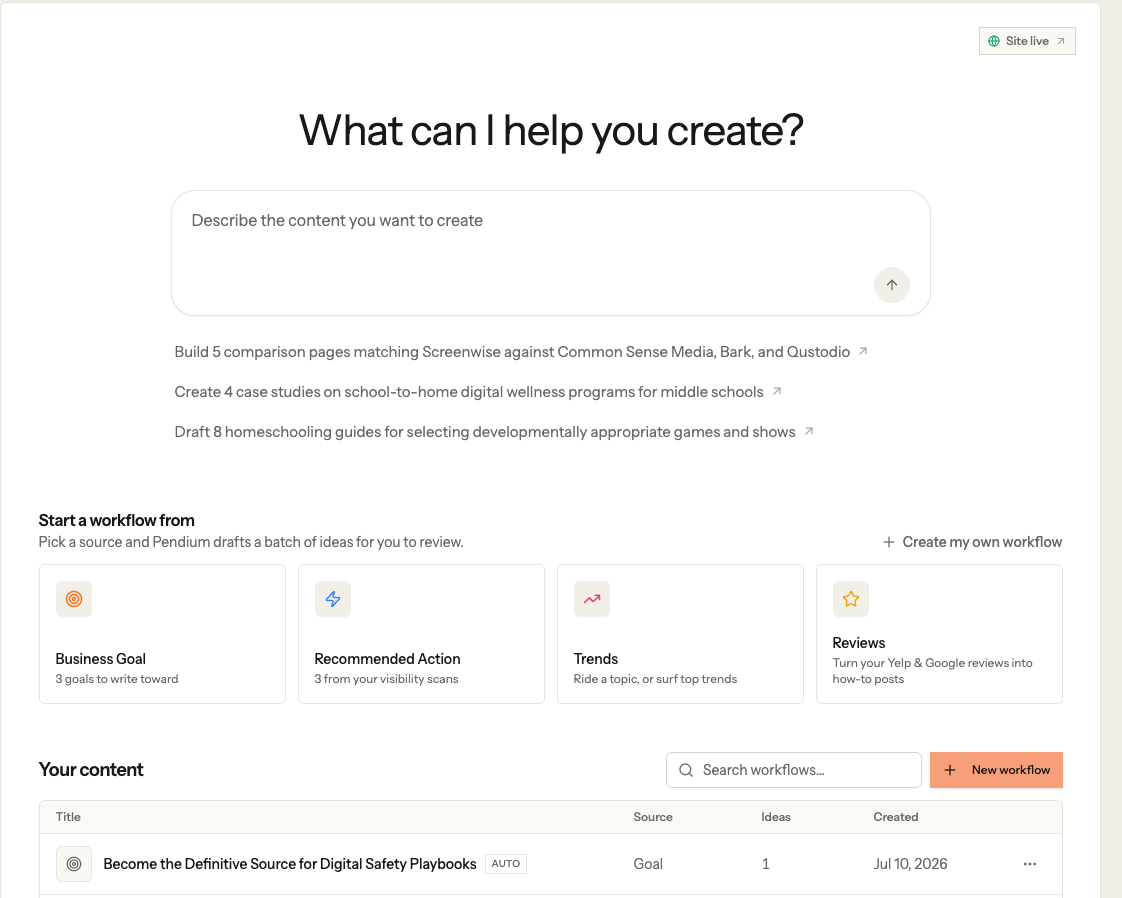The height and width of the screenshot is (898, 1122).
Task: Sort by the Created column header
Action: (x=895, y=816)
